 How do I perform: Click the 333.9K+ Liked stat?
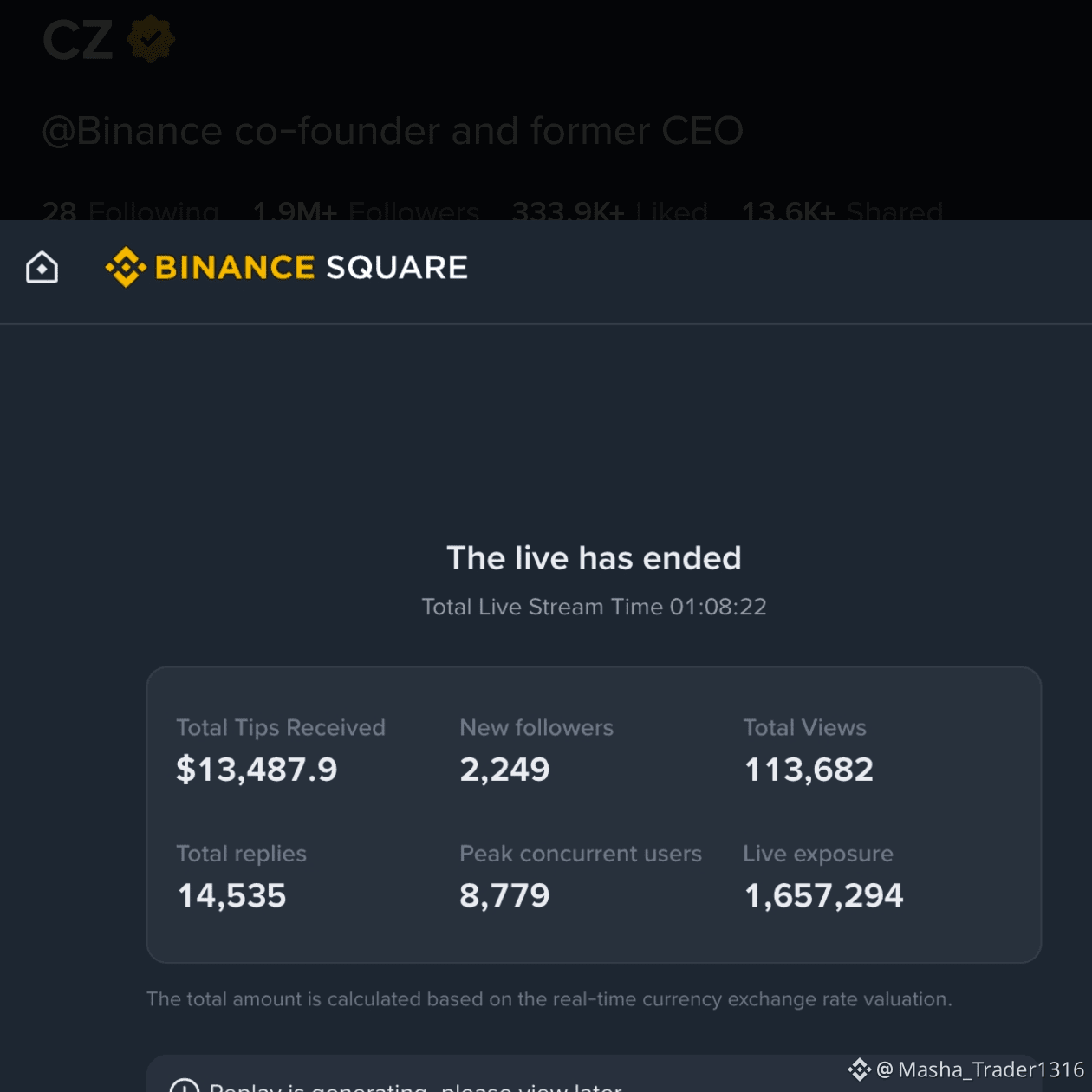(610, 211)
